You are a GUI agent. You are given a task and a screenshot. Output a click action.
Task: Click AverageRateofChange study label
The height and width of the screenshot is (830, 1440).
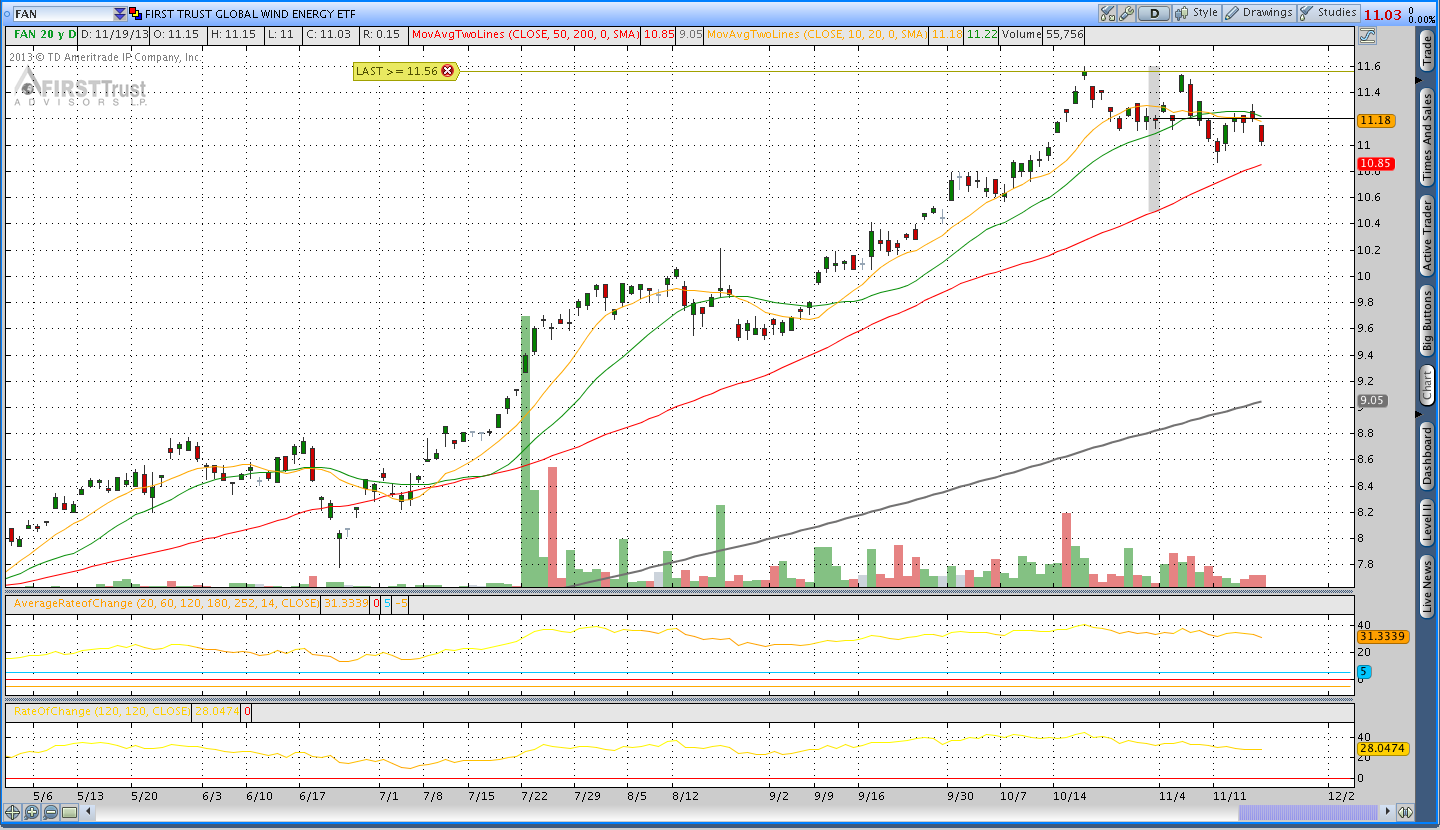point(165,603)
